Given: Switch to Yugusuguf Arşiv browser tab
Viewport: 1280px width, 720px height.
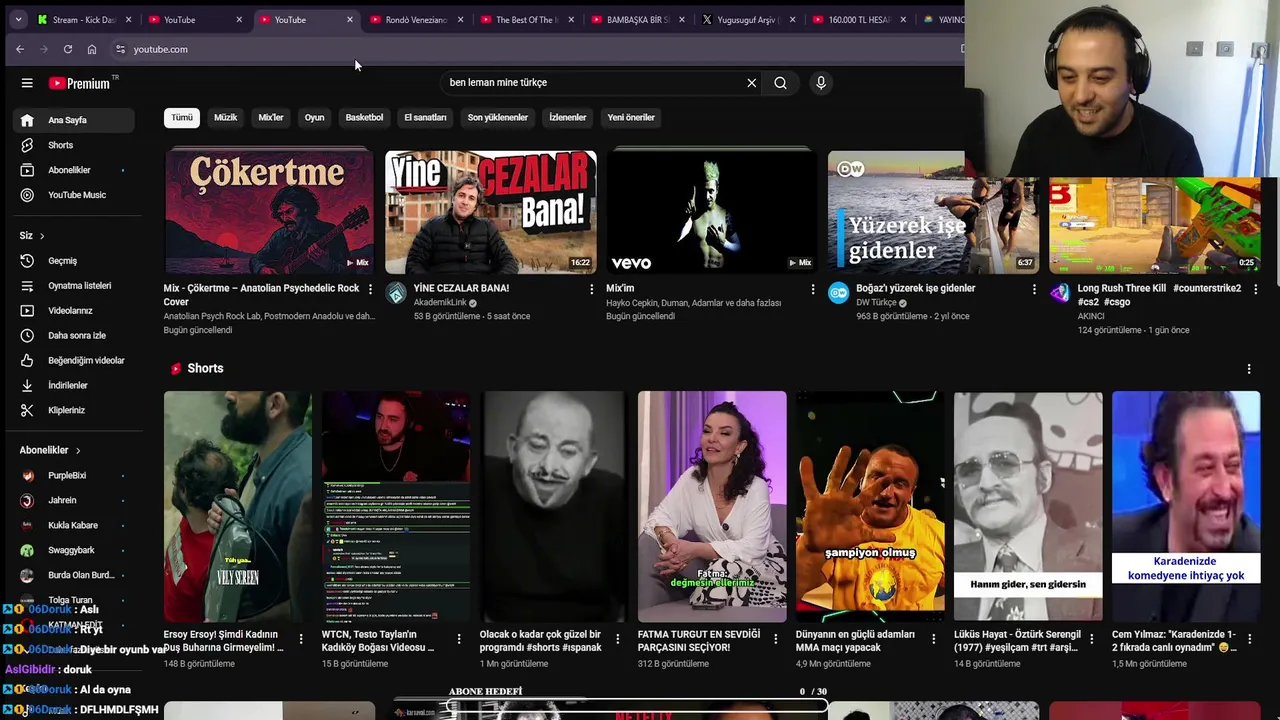Looking at the screenshot, I should pyautogui.click(x=749, y=19).
